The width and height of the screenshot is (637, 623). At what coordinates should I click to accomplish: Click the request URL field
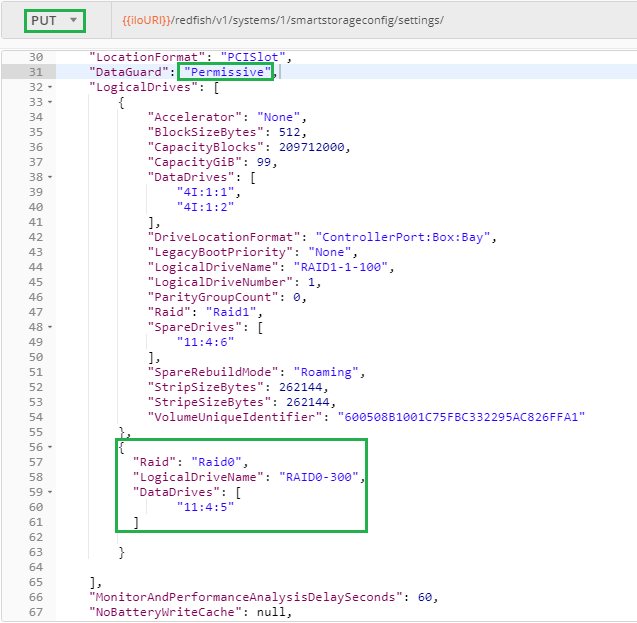374,20
